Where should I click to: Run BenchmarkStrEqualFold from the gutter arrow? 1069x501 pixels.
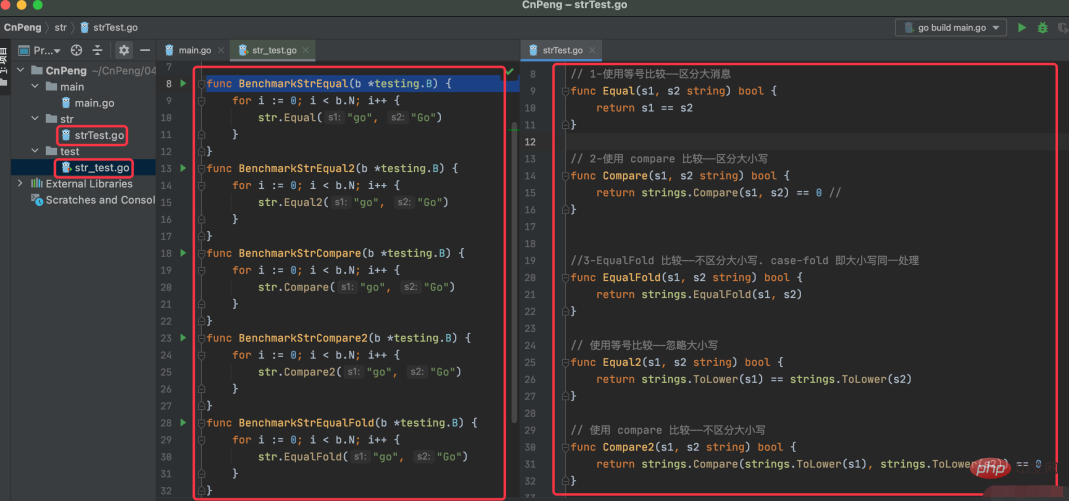click(183, 423)
